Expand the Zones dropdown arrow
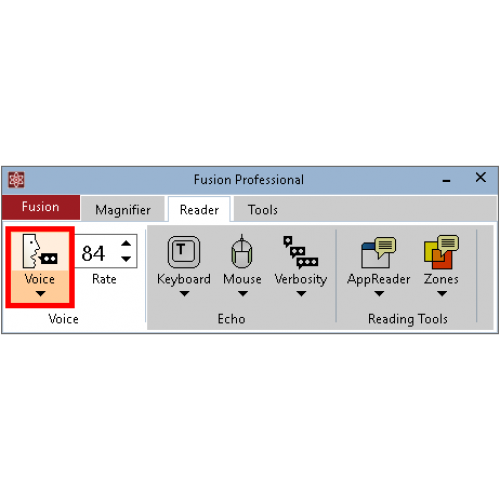The height and width of the screenshot is (500, 500). (x=442, y=294)
